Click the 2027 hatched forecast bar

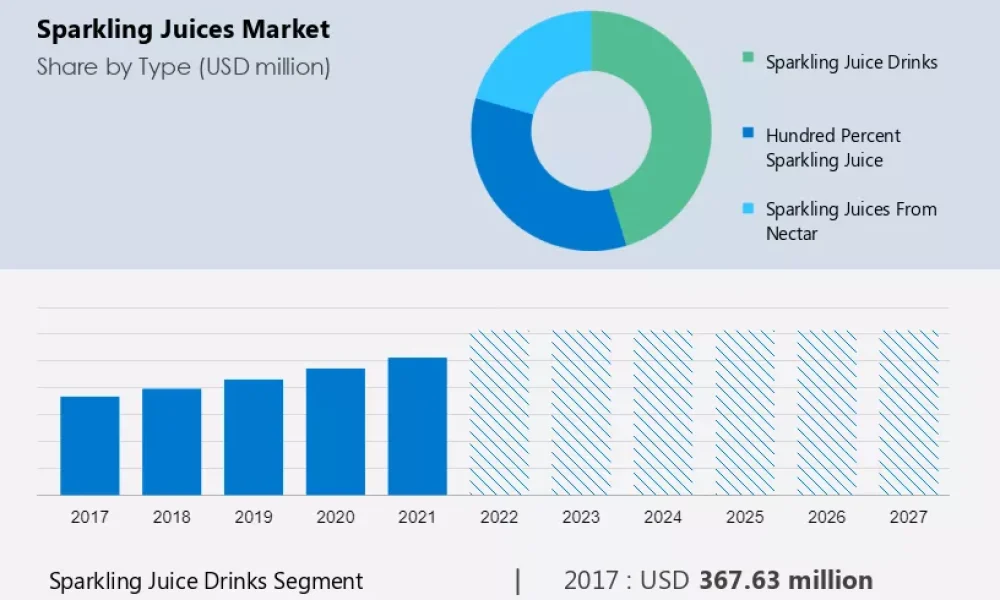pos(909,413)
